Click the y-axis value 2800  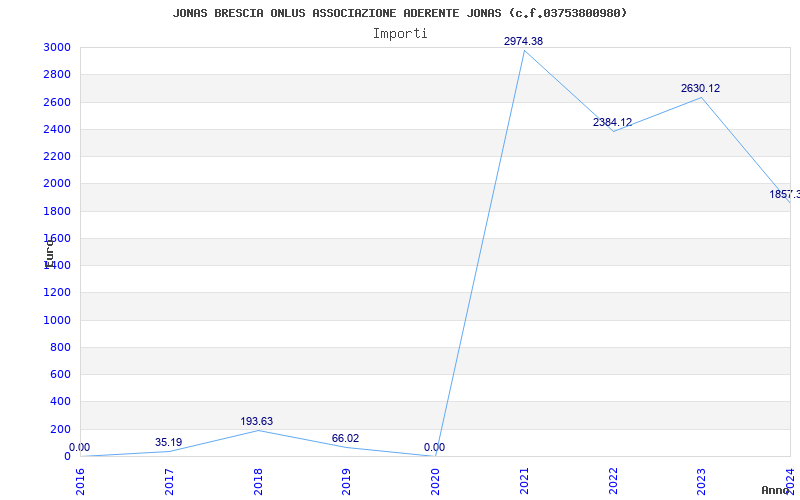(x=58, y=74)
